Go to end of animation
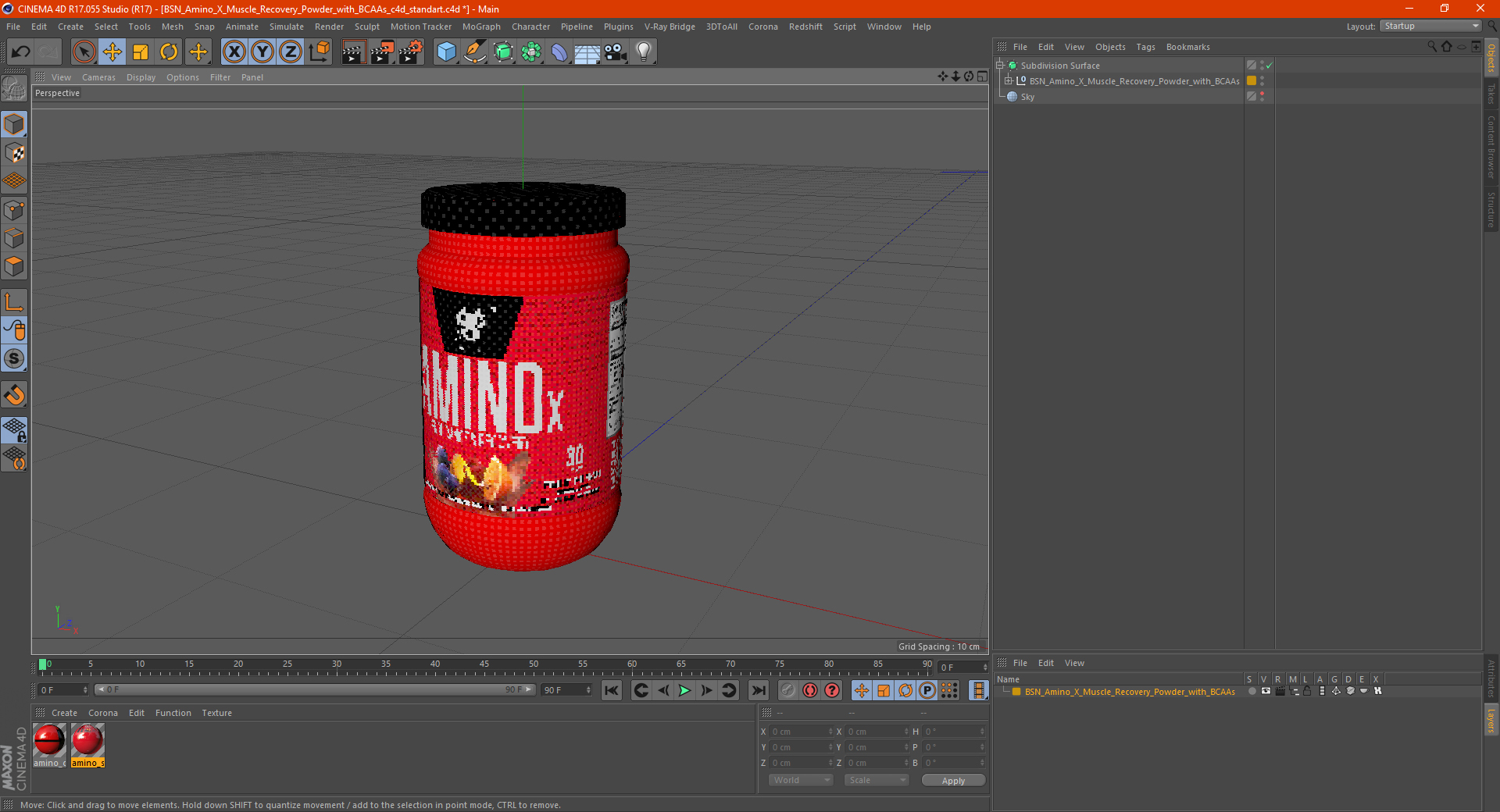The height and width of the screenshot is (812, 1500). [758, 690]
